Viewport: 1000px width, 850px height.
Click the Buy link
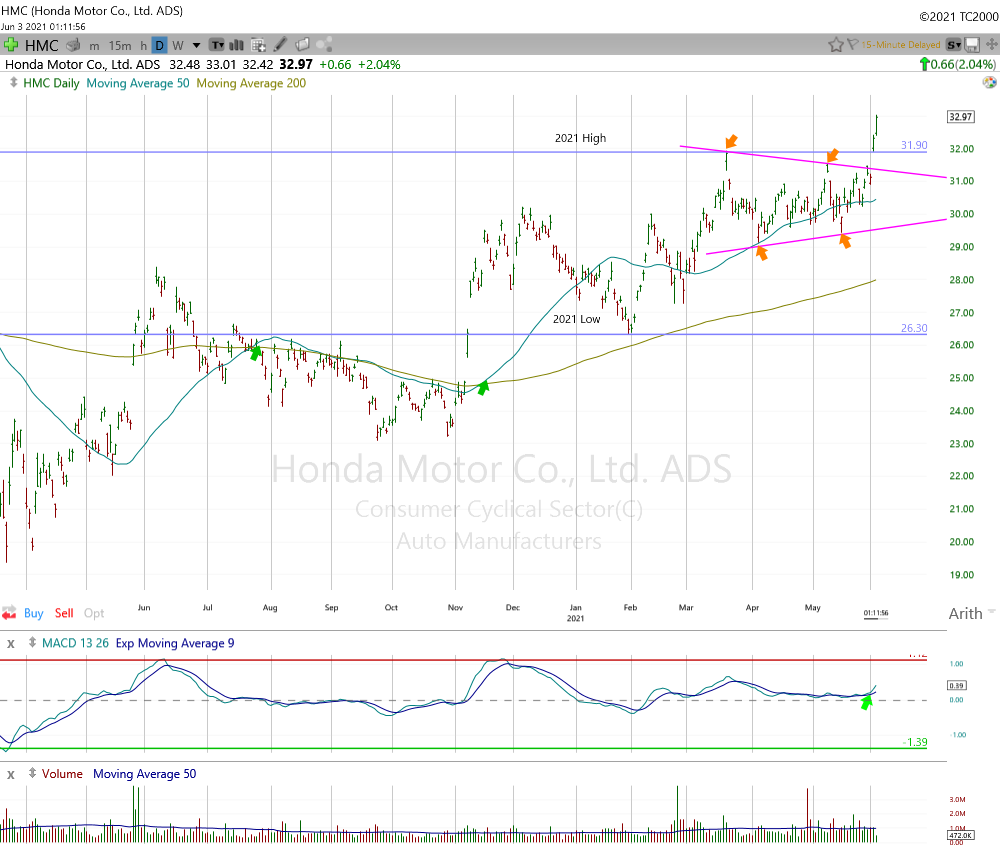pos(34,613)
